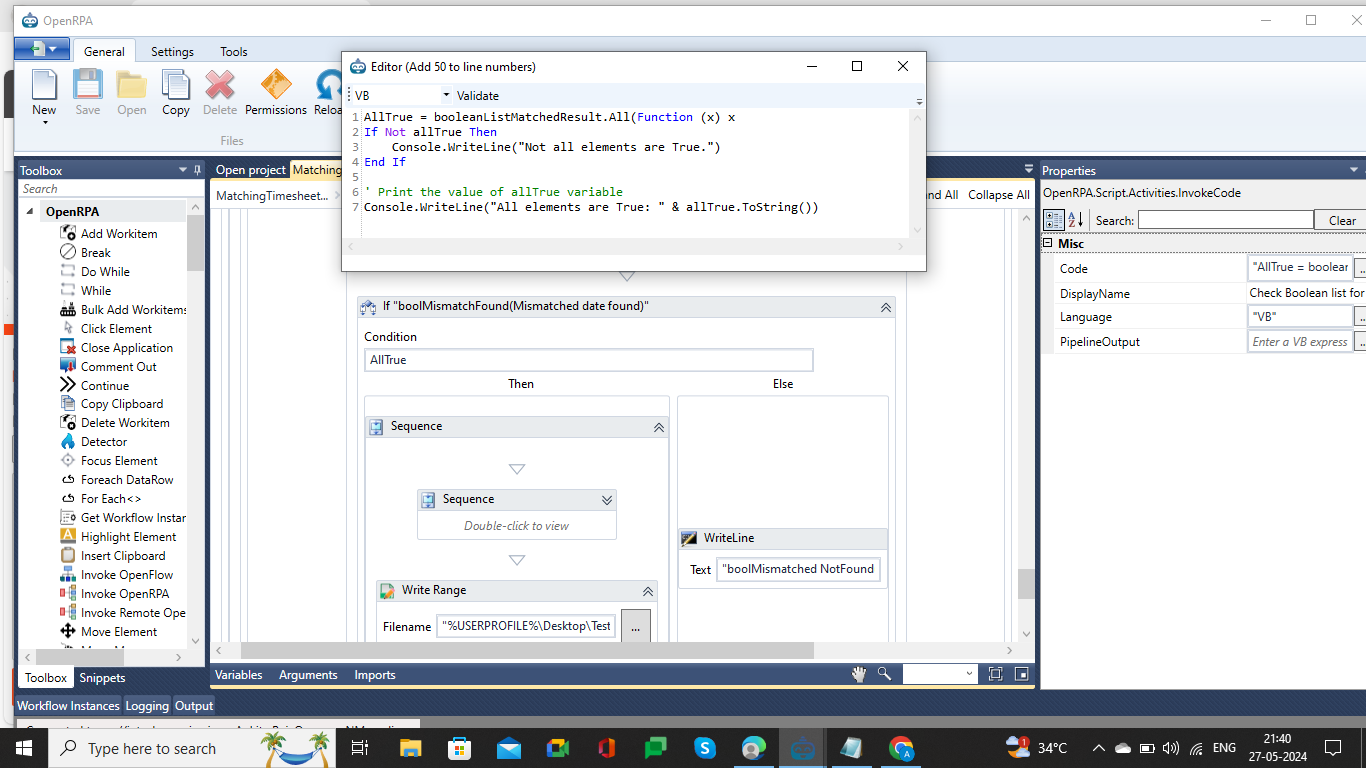Click the Clear button in Properties

coord(1342,220)
